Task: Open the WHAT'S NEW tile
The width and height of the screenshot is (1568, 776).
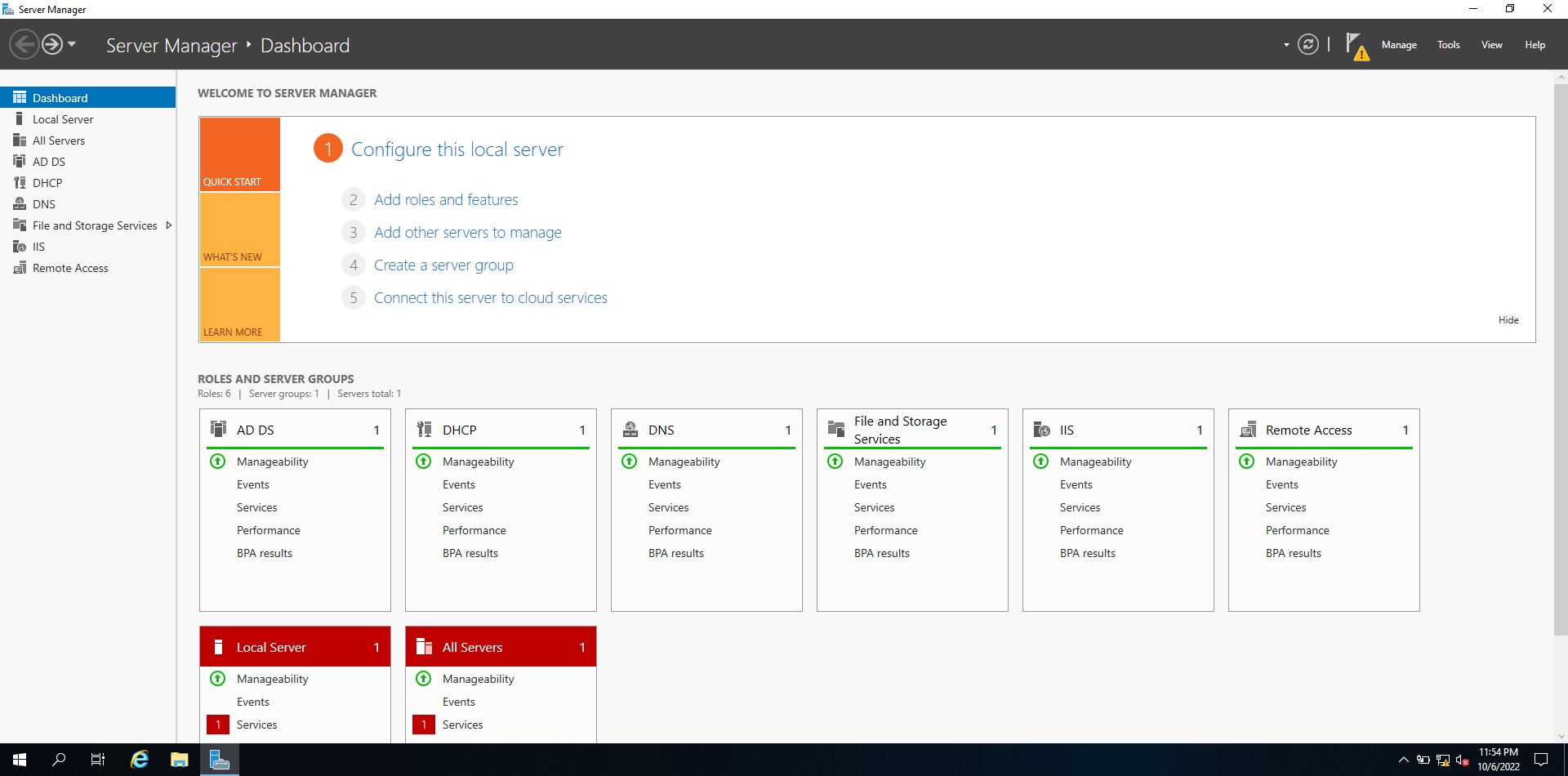Action: coord(240,230)
